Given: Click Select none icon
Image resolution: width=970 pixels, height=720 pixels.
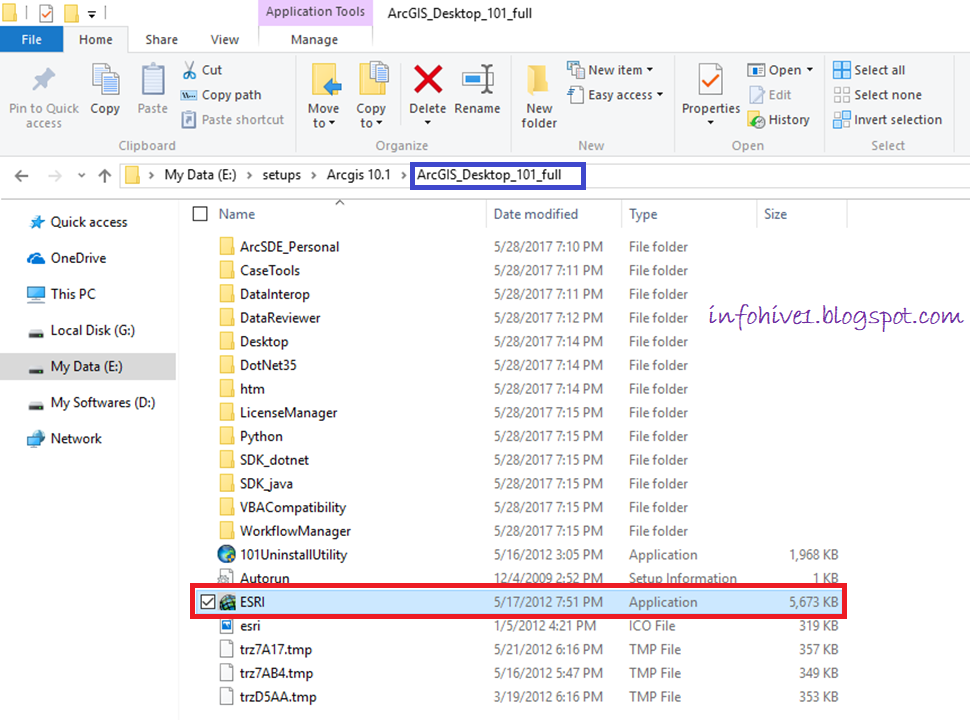Looking at the screenshot, I should point(841,95).
